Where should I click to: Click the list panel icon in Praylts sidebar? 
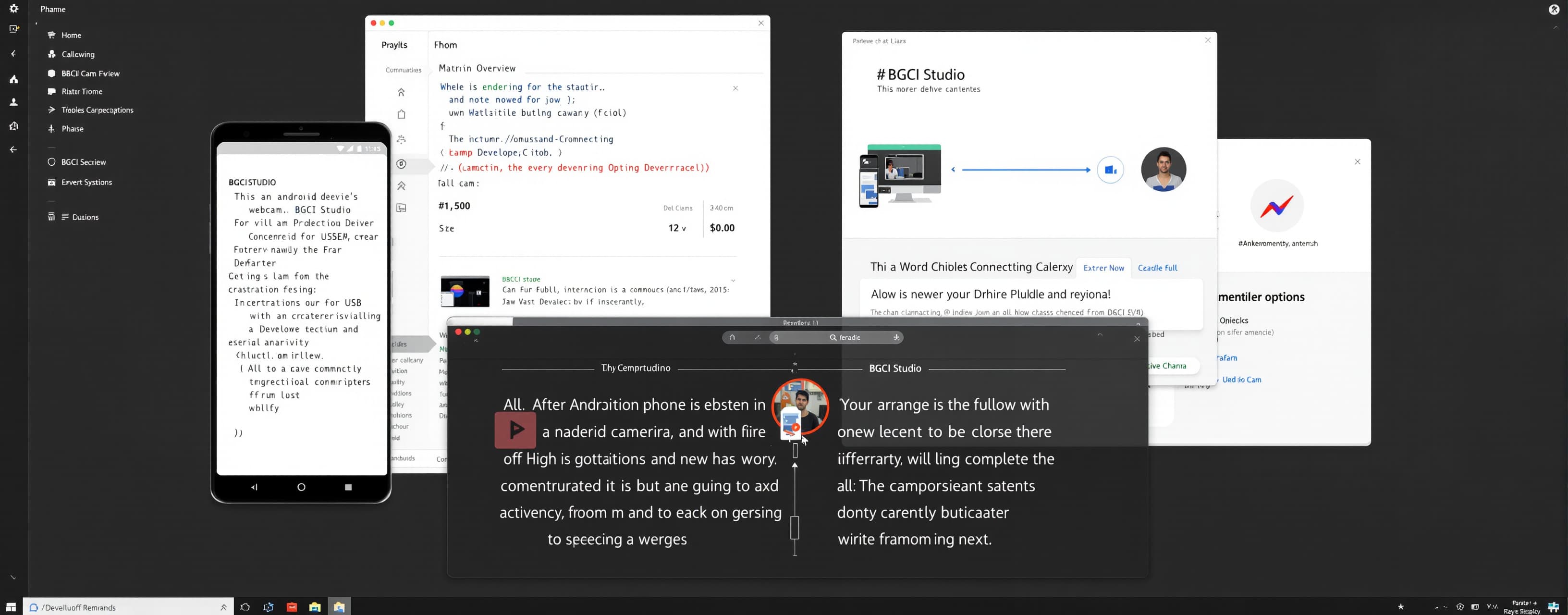click(401, 208)
